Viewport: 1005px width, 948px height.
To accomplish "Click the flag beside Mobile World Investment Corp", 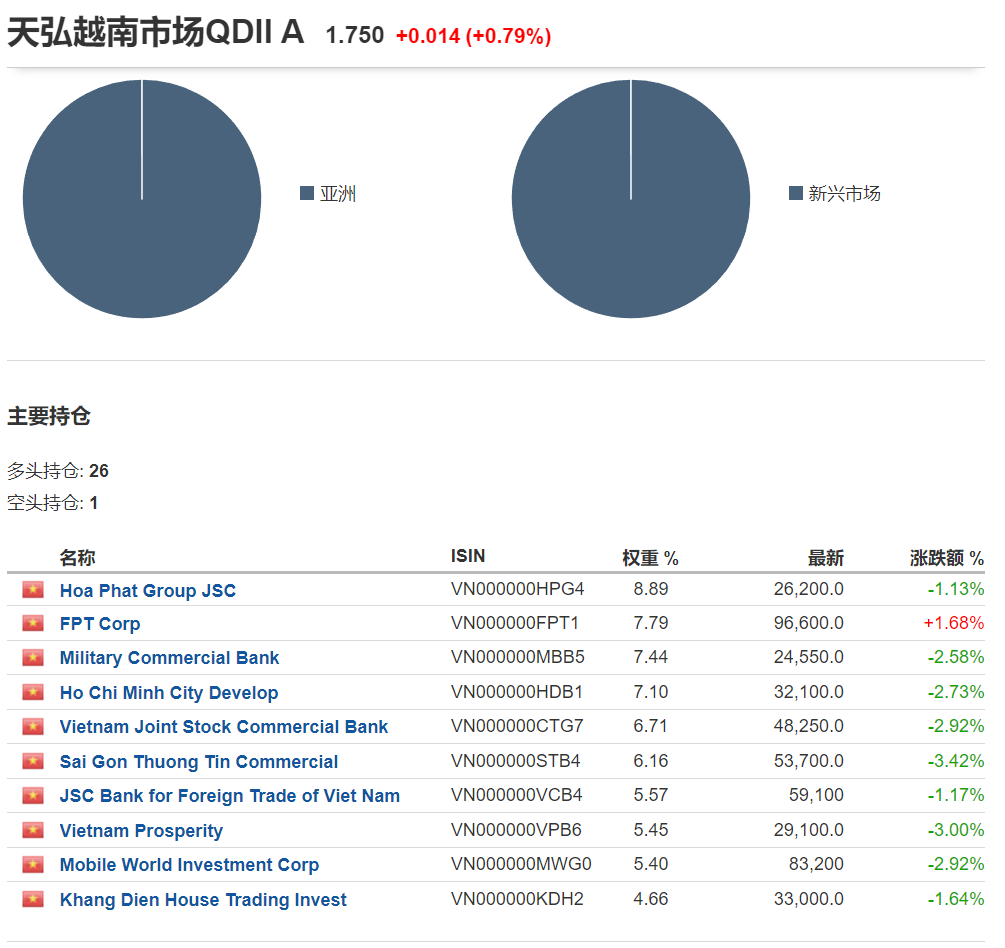I will tap(33, 865).
